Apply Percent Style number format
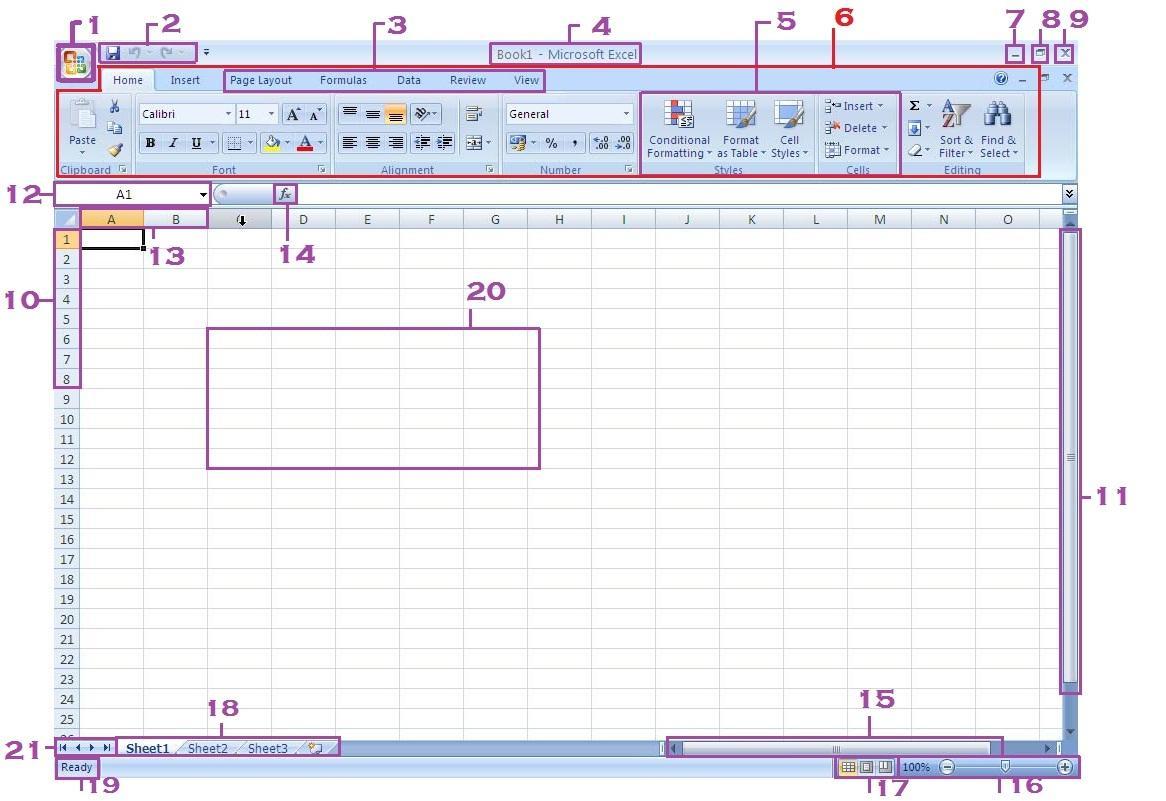Image resolution: width=1166 pixels, height=801 pixels. pos(551,143)
